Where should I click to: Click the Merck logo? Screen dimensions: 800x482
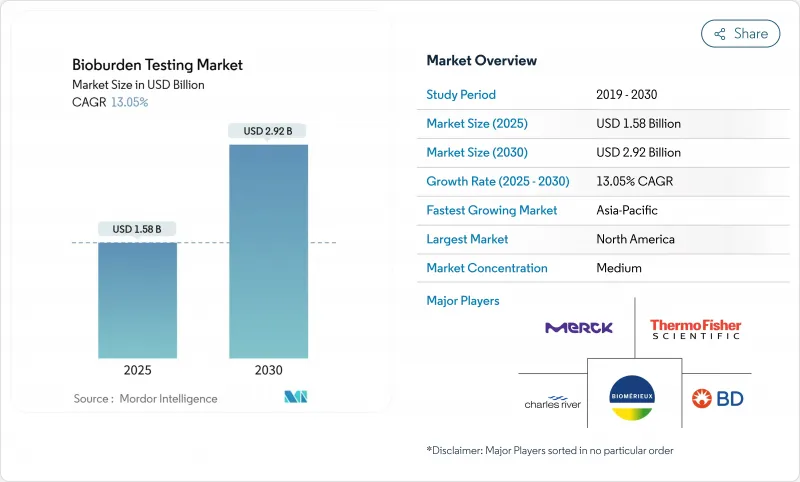[579, 327]
